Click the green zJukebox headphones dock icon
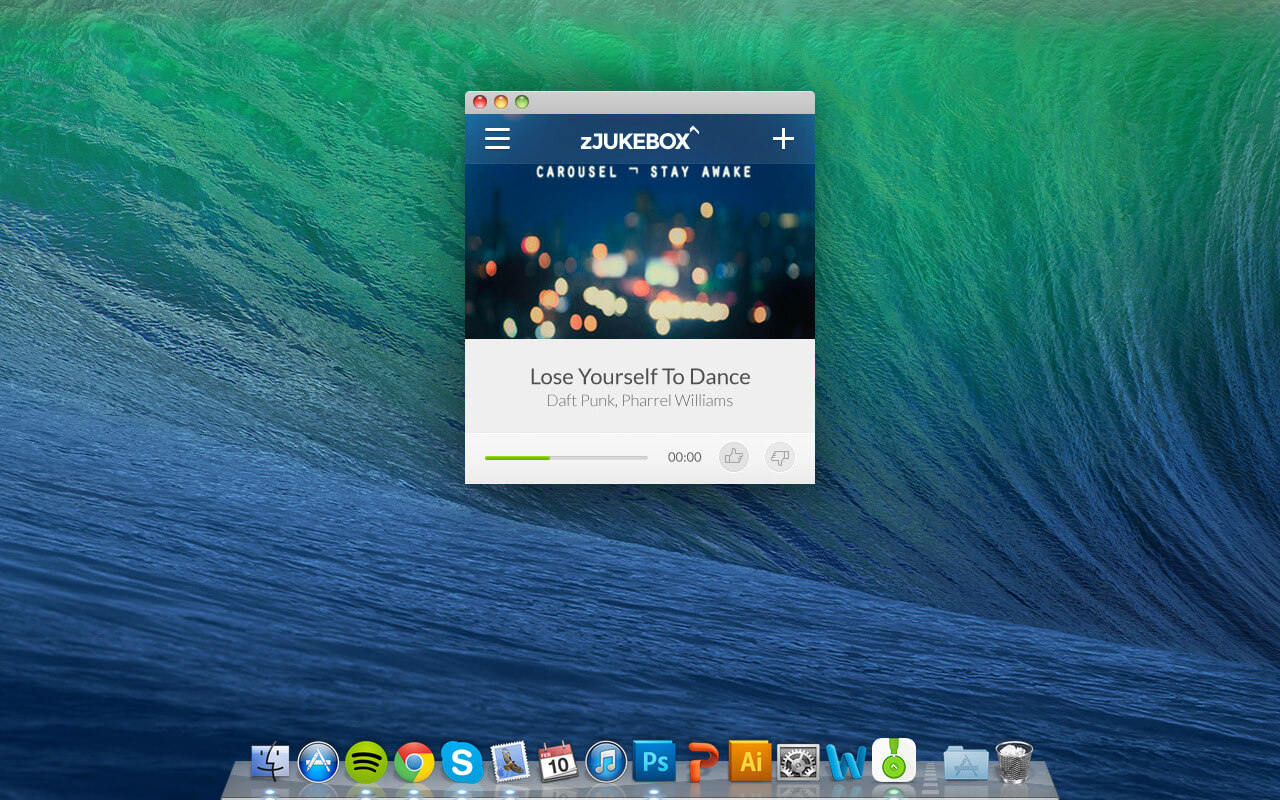The image size is (1280, 800). (x=894, y=760)
